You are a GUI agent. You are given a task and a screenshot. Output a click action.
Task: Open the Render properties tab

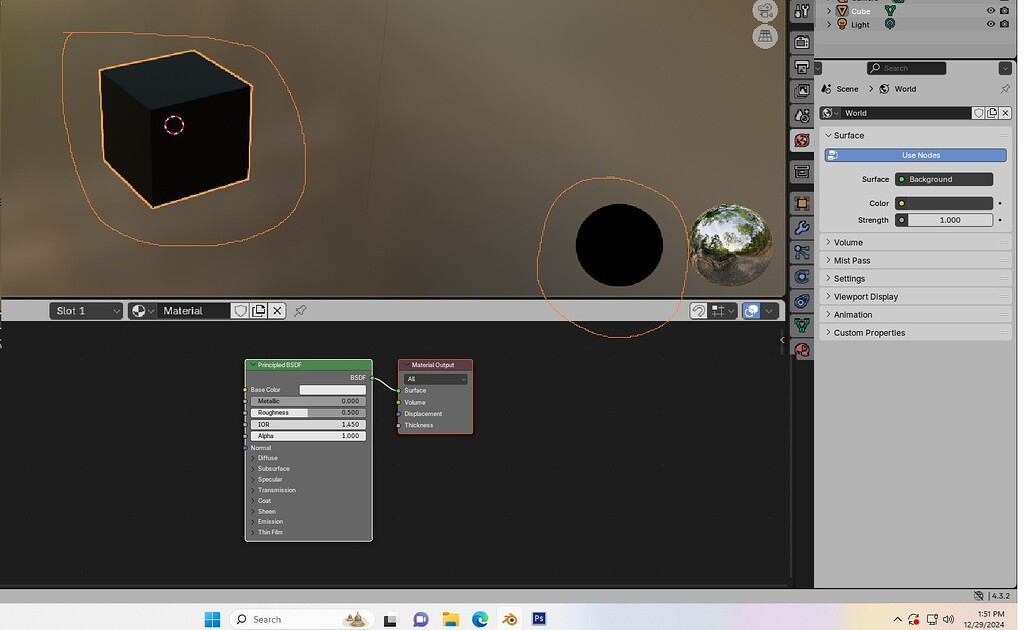click(802, 42)
